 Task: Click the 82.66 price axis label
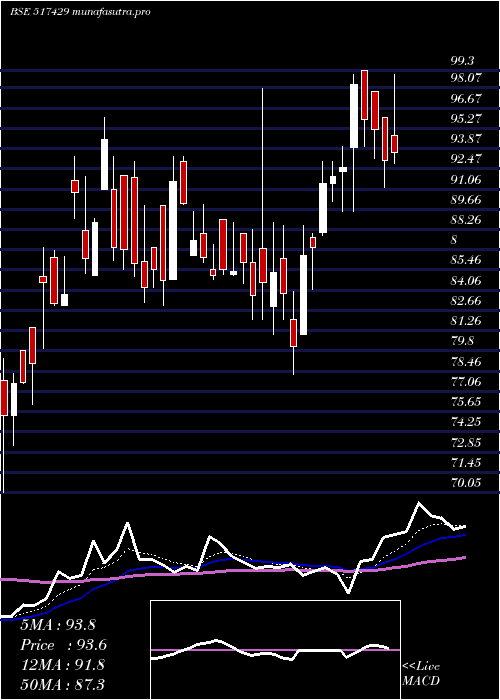[x=467, y=300]
